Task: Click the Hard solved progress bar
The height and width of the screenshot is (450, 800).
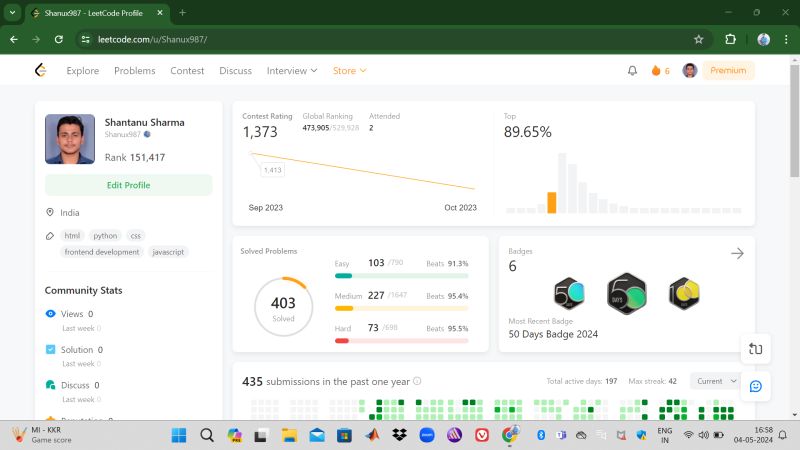Action: (402, 341)
